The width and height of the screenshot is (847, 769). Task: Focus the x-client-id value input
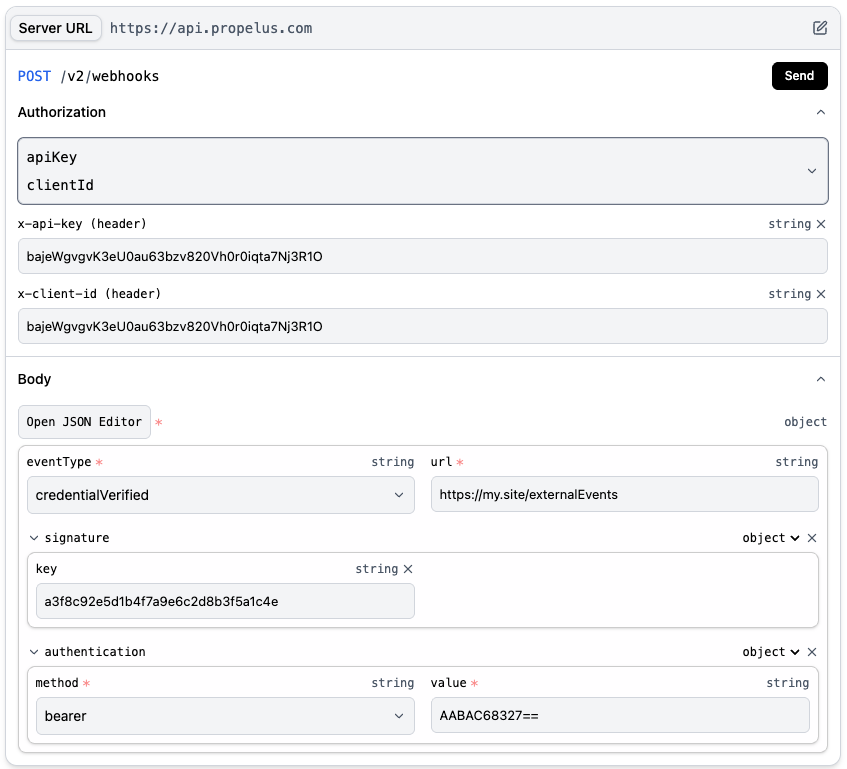point(422,326)
